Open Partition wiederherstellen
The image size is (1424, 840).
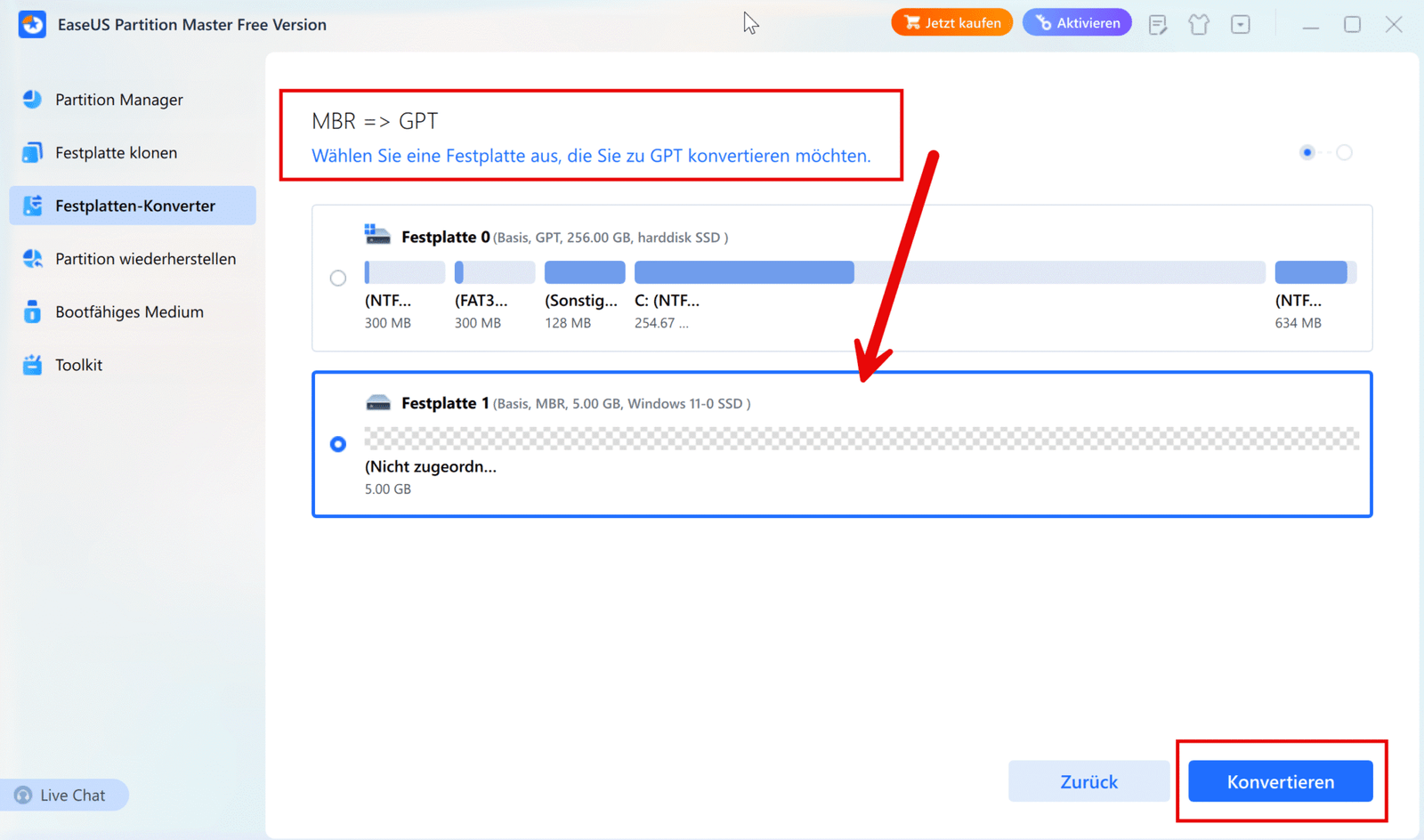145,258
